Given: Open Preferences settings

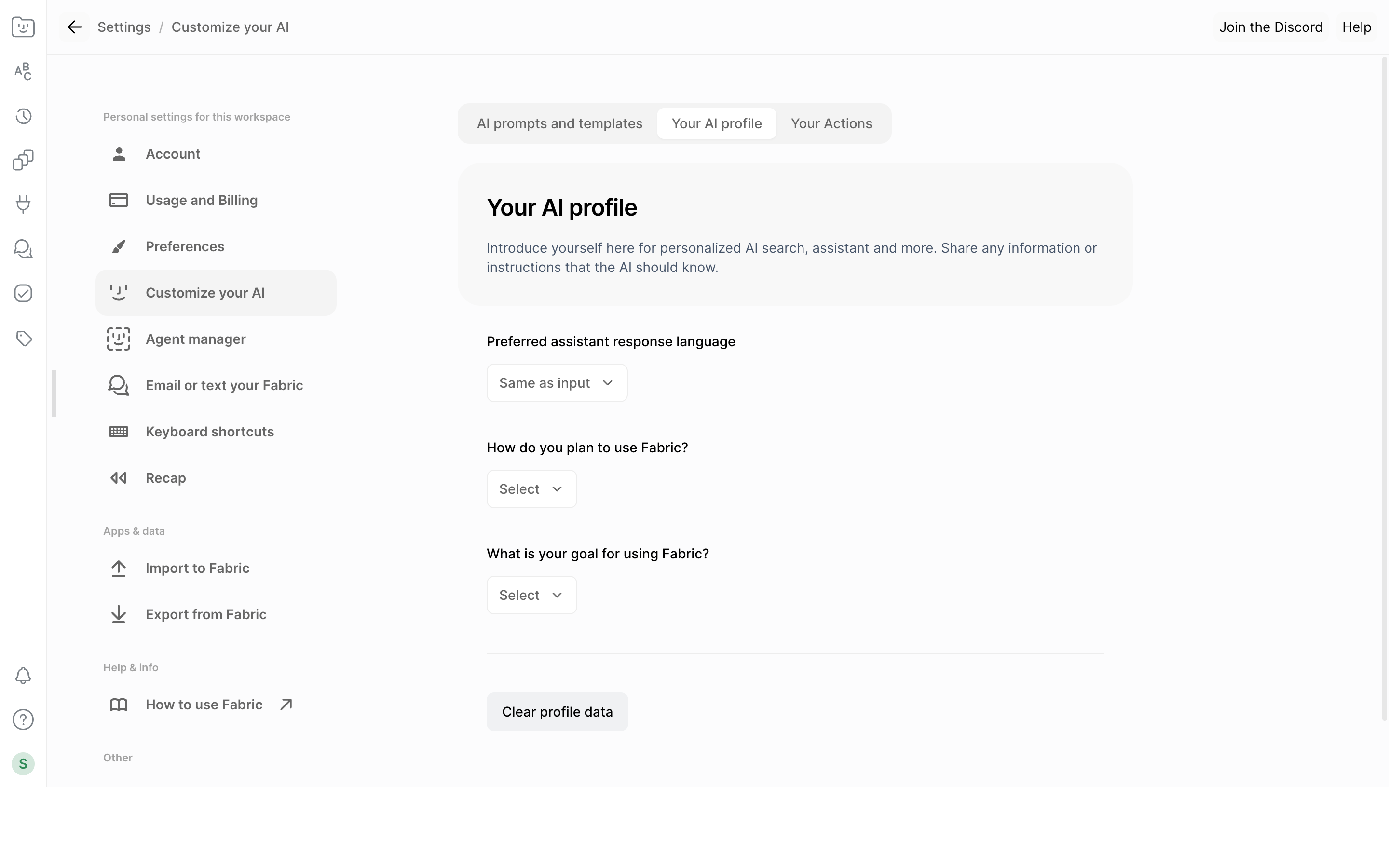Looking at the screenshot, I should point(216,247).
